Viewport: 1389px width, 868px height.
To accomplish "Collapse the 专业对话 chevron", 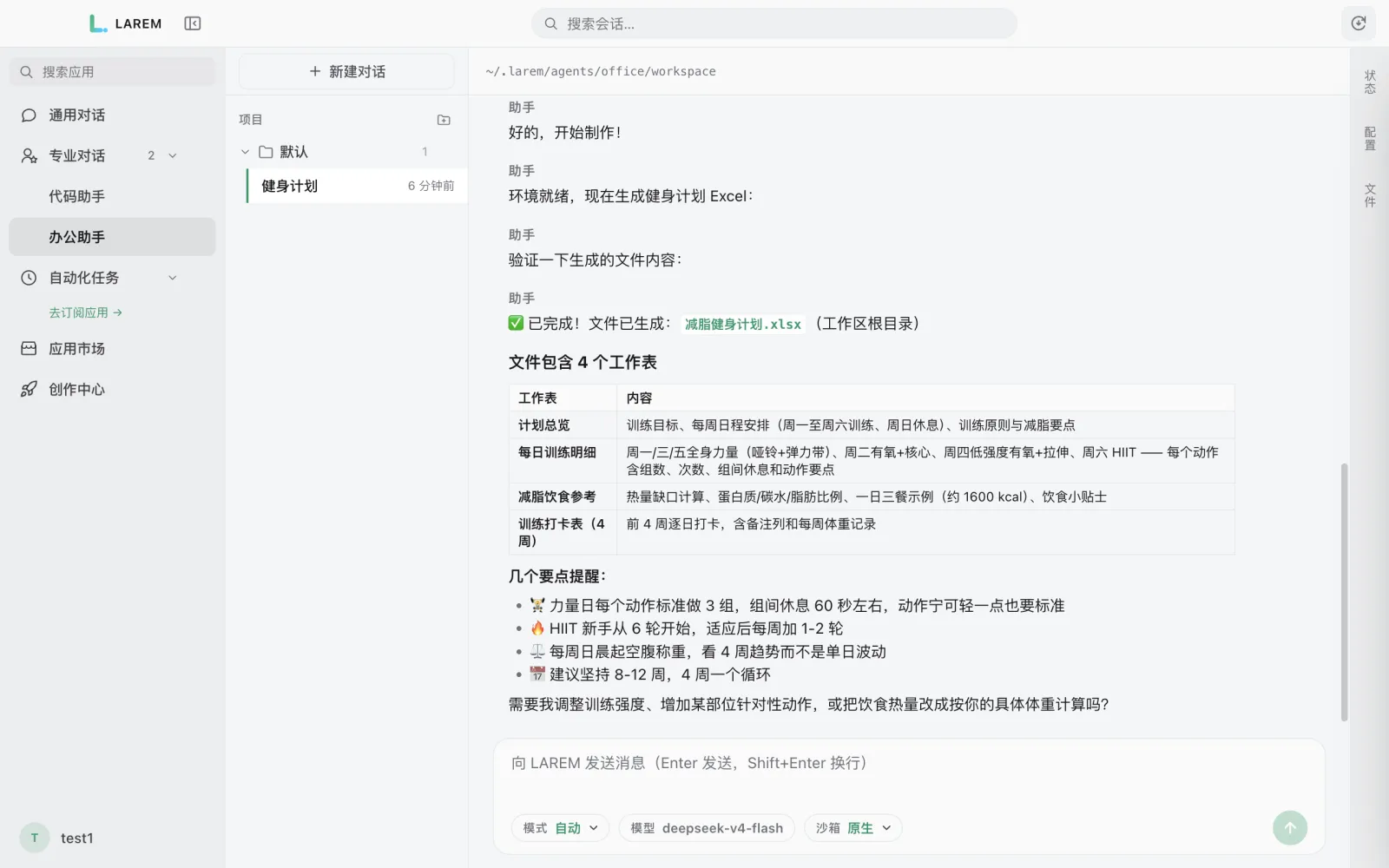I will coord(173,155).
